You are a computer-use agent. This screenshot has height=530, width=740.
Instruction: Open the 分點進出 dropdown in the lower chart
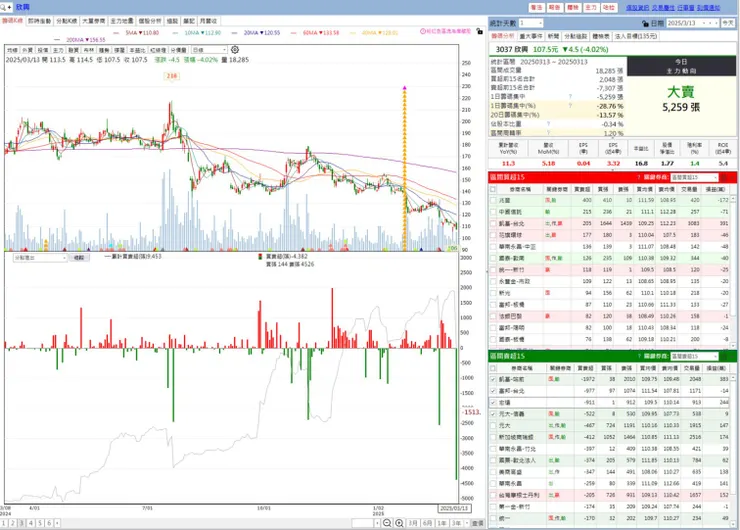pos(40,258)
